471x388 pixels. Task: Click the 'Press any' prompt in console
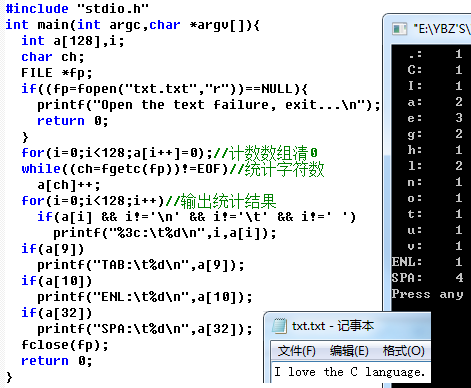(x=428, y=295)
